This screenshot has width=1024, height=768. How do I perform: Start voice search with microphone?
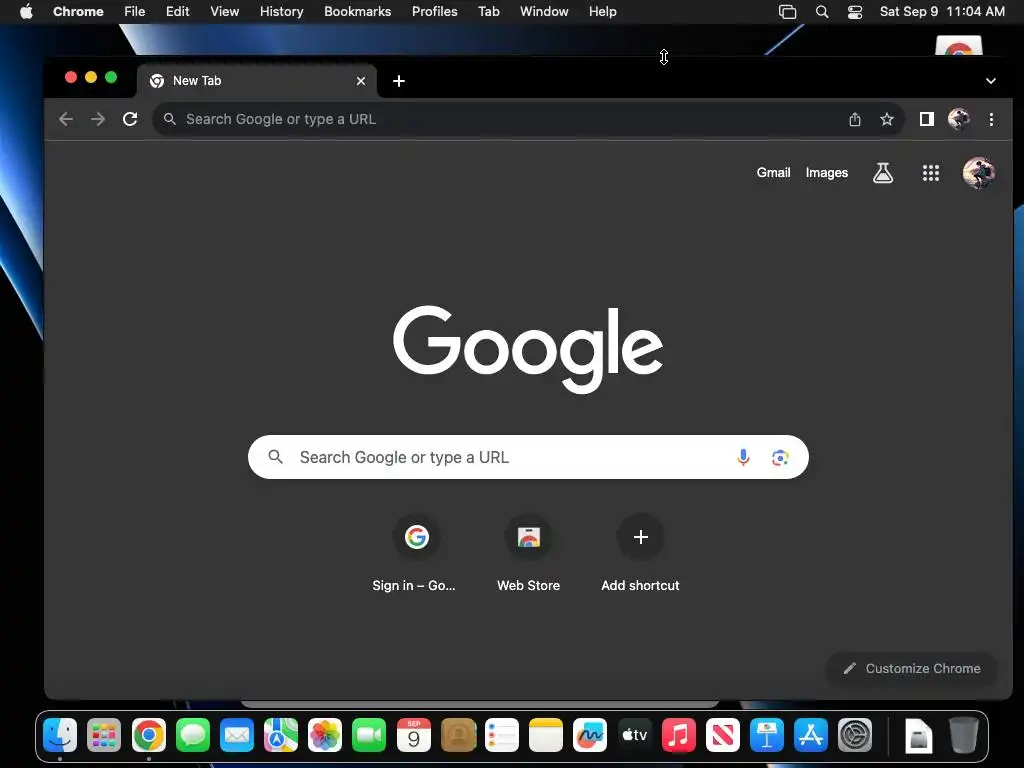click(743, 457)
